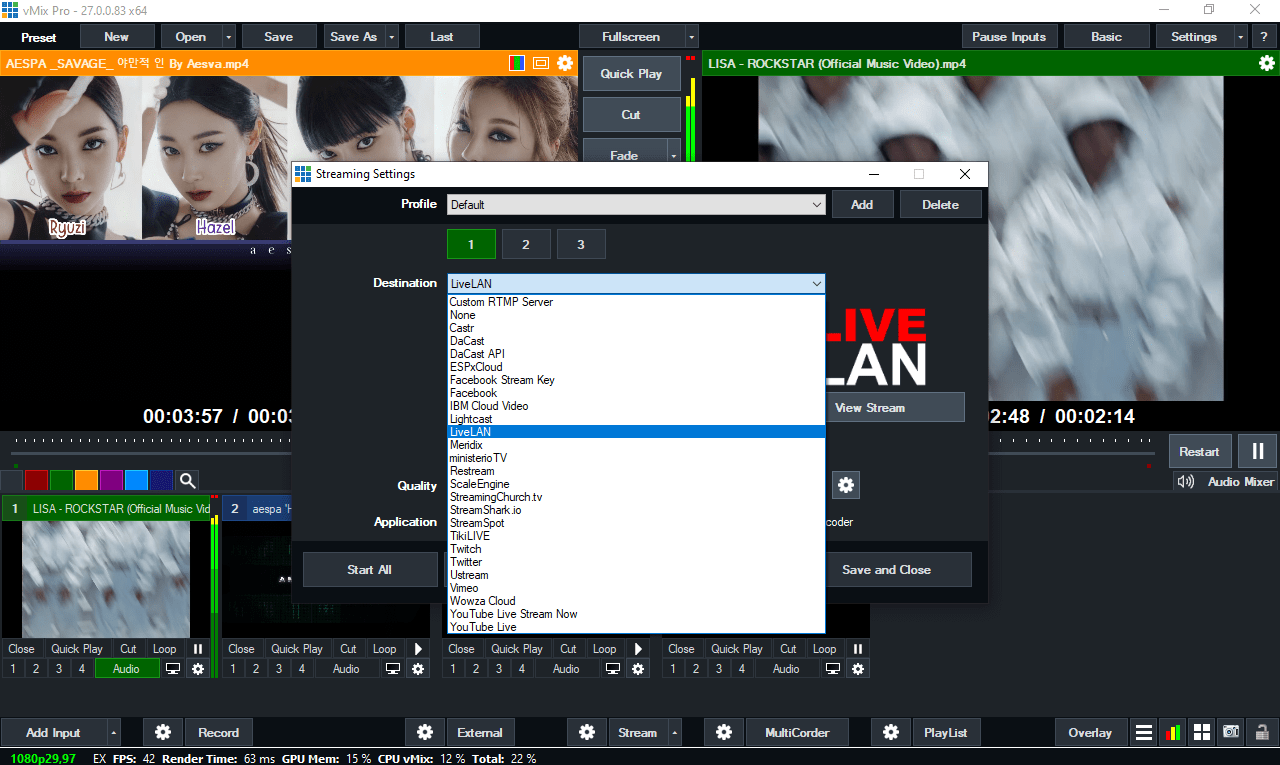Toggle overlay 2 on the fourth input tile

[x=696, y=668]
